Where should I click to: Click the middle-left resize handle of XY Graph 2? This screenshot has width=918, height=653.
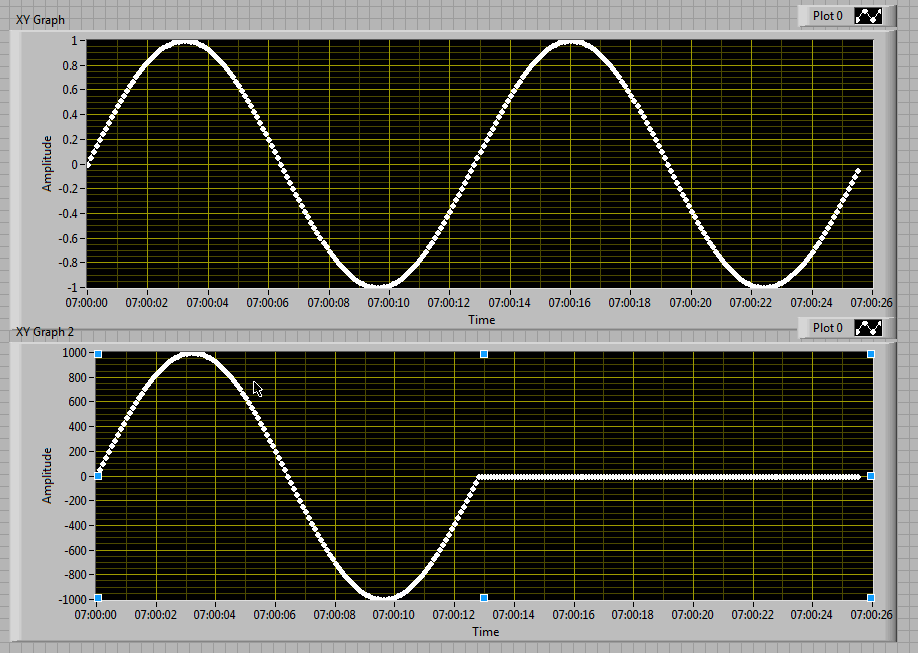(x=98, y=476)
